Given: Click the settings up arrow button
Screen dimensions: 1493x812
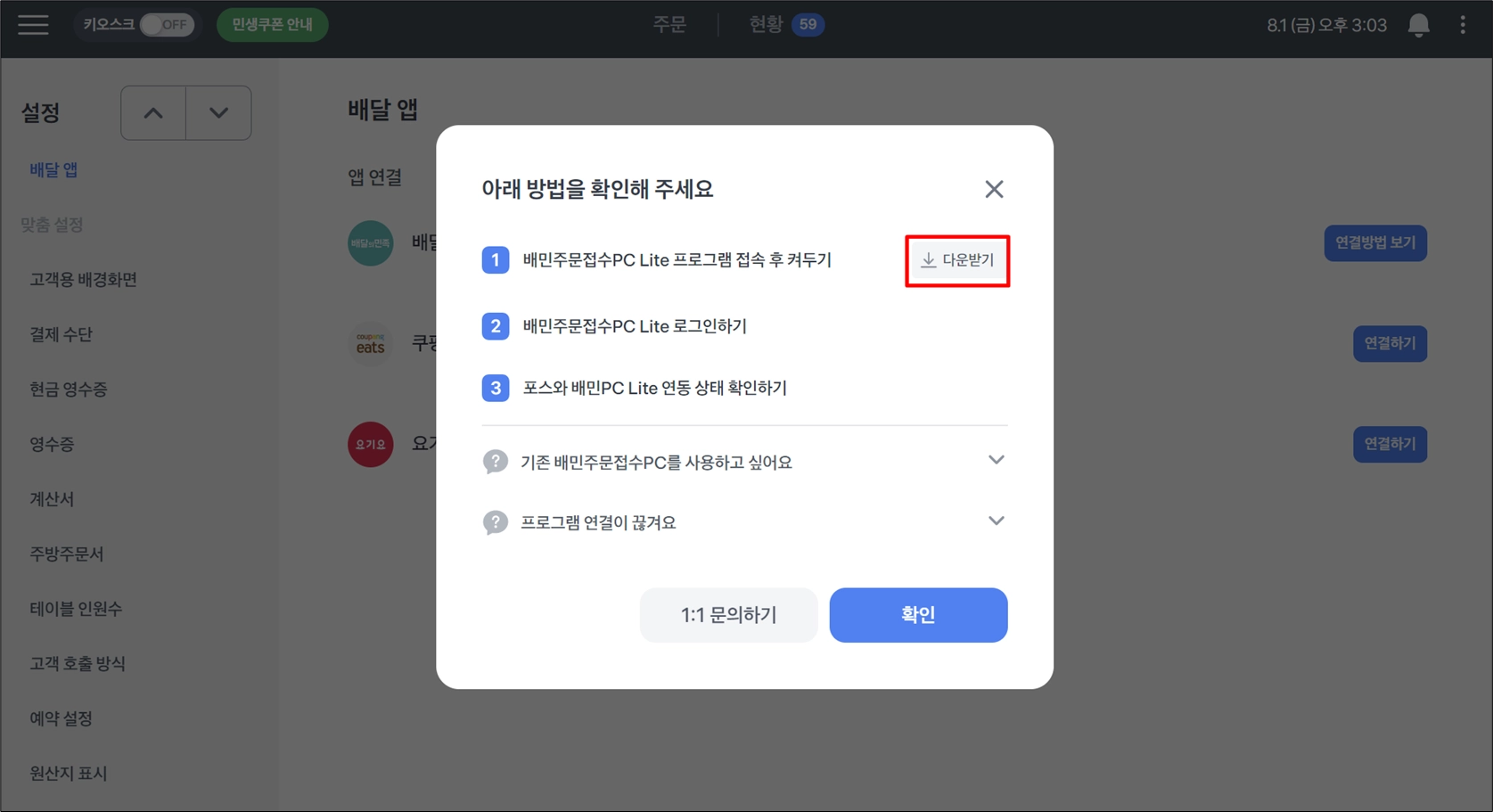Looking at the screenshot, I should pyautogui.click(x=153, y=113).
